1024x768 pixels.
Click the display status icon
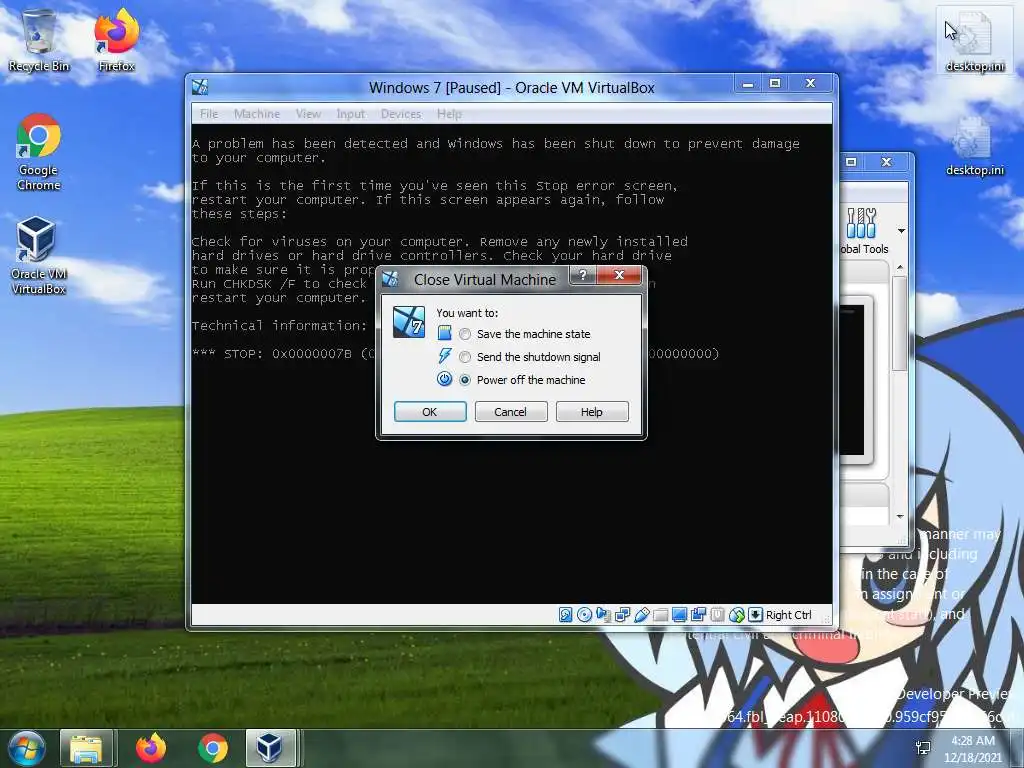(x=679, y=615)
